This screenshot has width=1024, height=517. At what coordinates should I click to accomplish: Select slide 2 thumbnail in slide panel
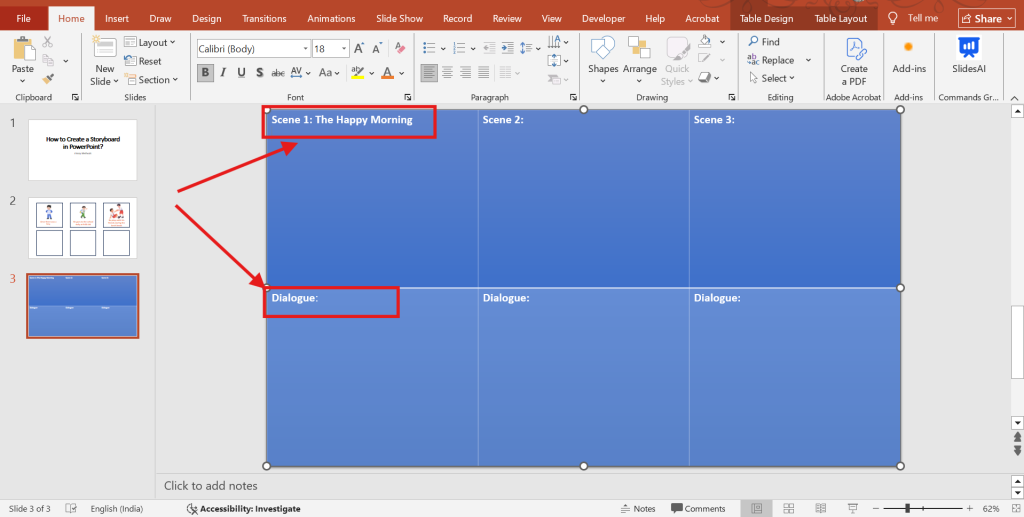[82, 228]
